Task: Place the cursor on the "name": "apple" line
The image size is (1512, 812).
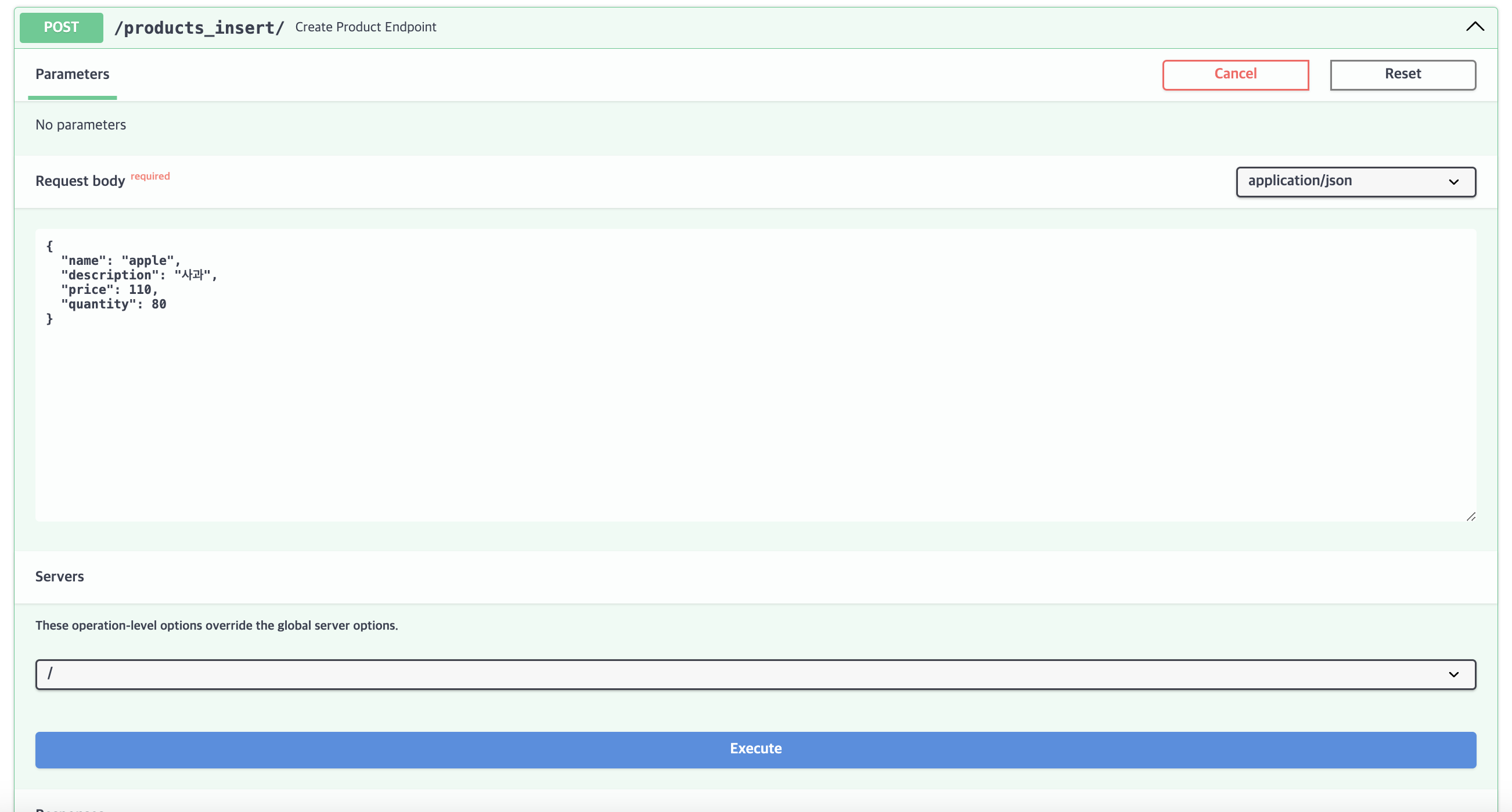Action: point(120,261)
